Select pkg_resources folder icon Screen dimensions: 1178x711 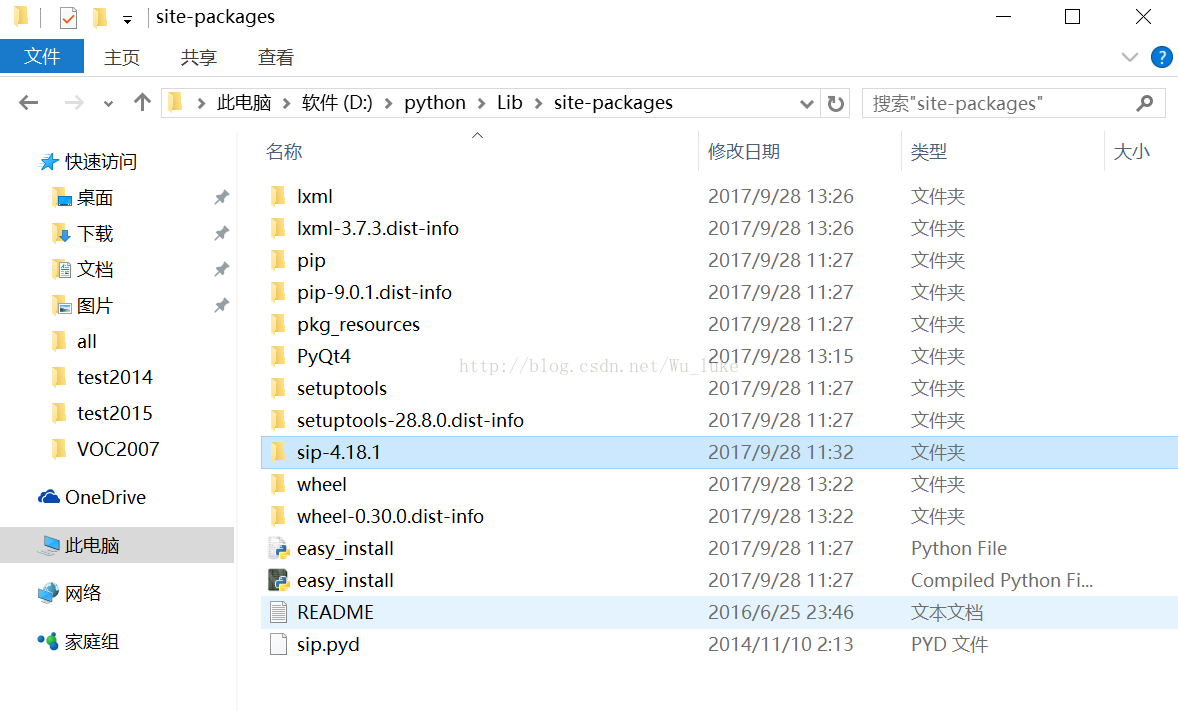[278, 324]
